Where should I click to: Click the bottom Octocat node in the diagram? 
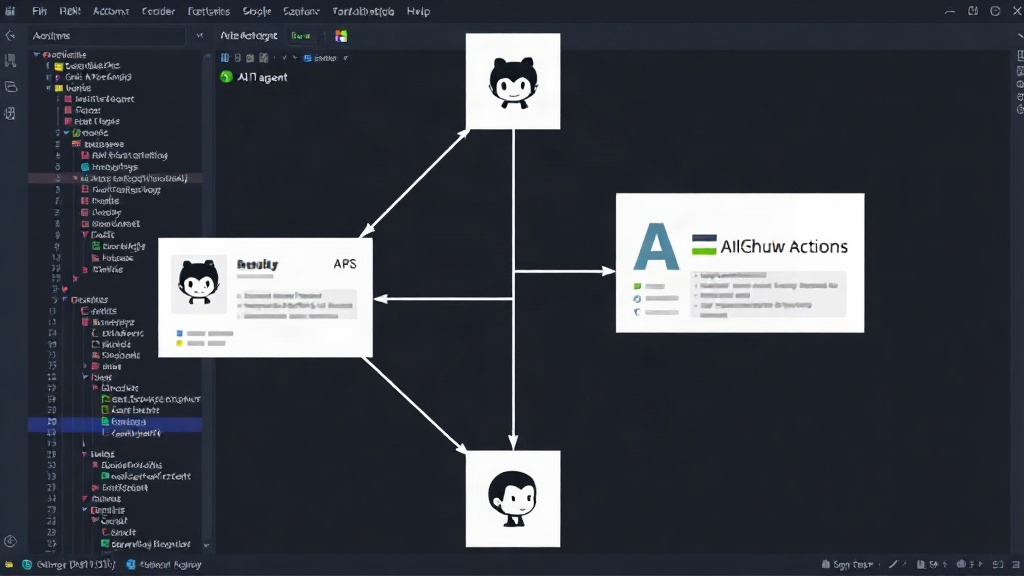point(513,499)
